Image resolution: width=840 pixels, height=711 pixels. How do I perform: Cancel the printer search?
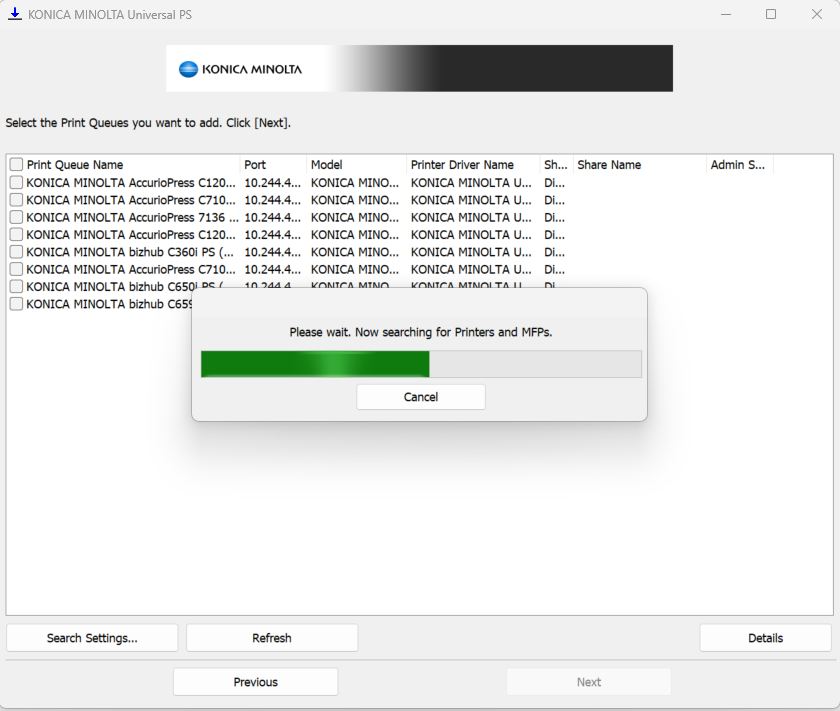(x=421, y=397)
